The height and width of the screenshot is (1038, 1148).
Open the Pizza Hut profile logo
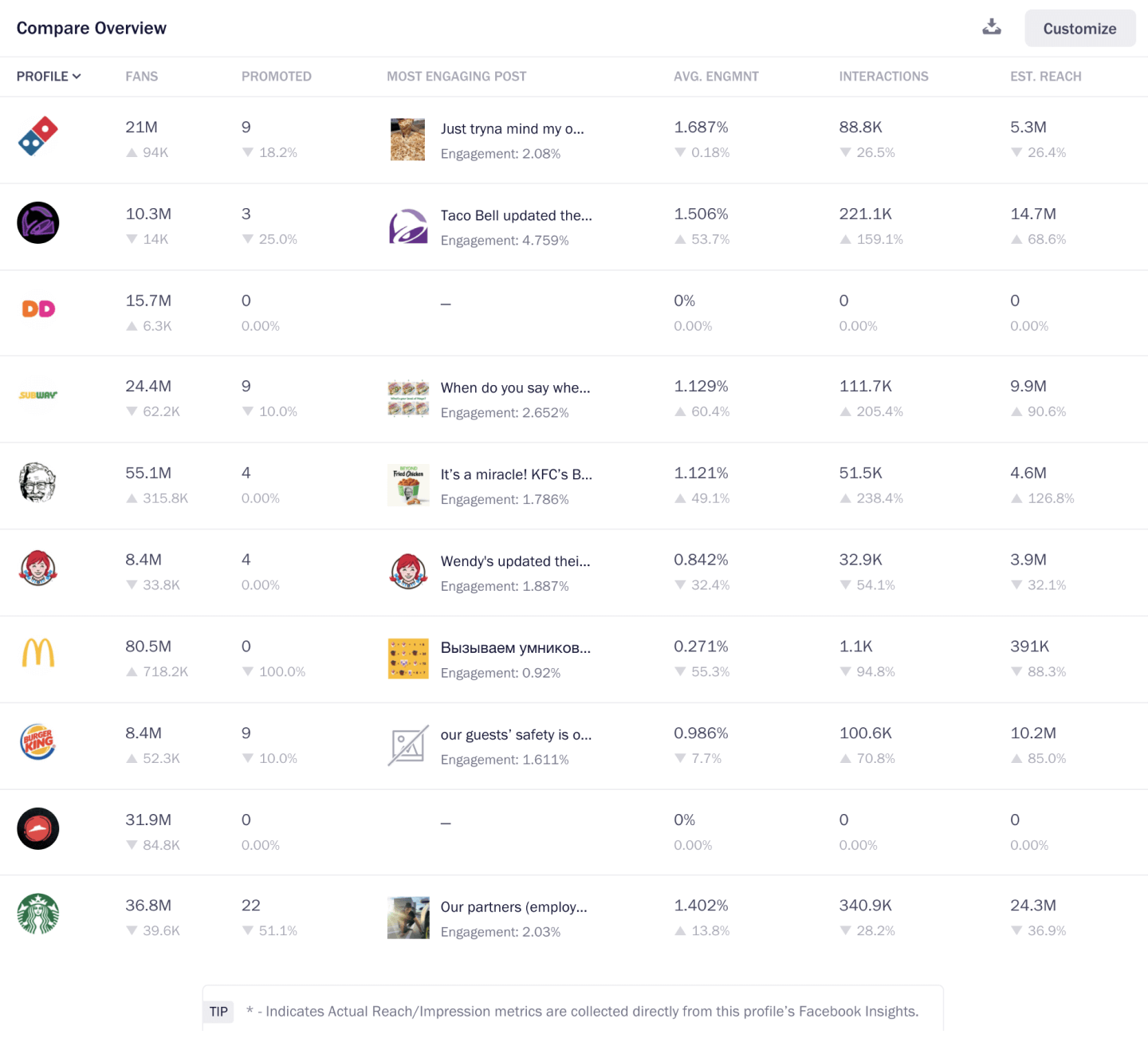click(38, 828)
